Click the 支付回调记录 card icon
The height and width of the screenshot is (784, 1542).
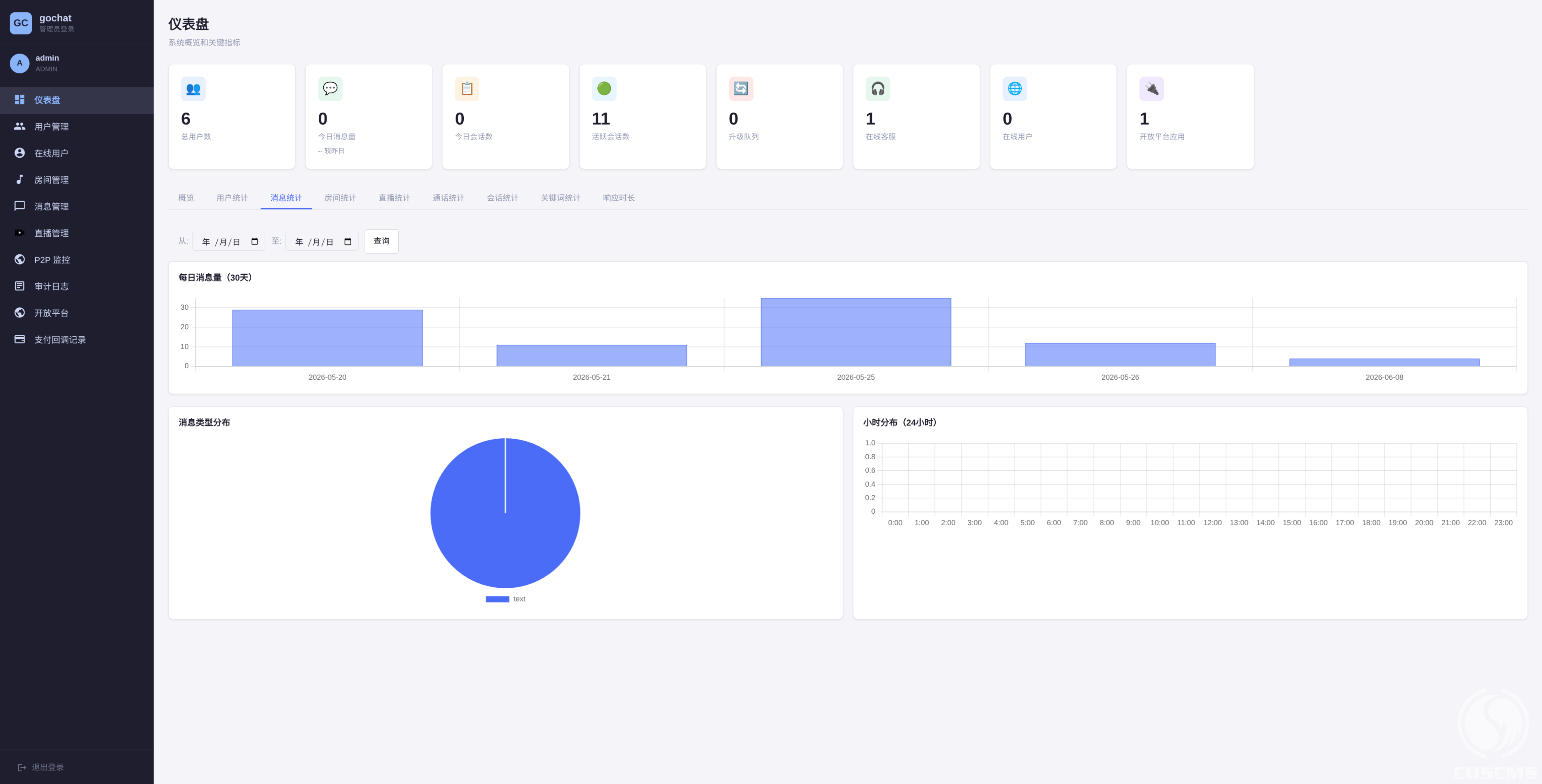click(x=20, y=339)
